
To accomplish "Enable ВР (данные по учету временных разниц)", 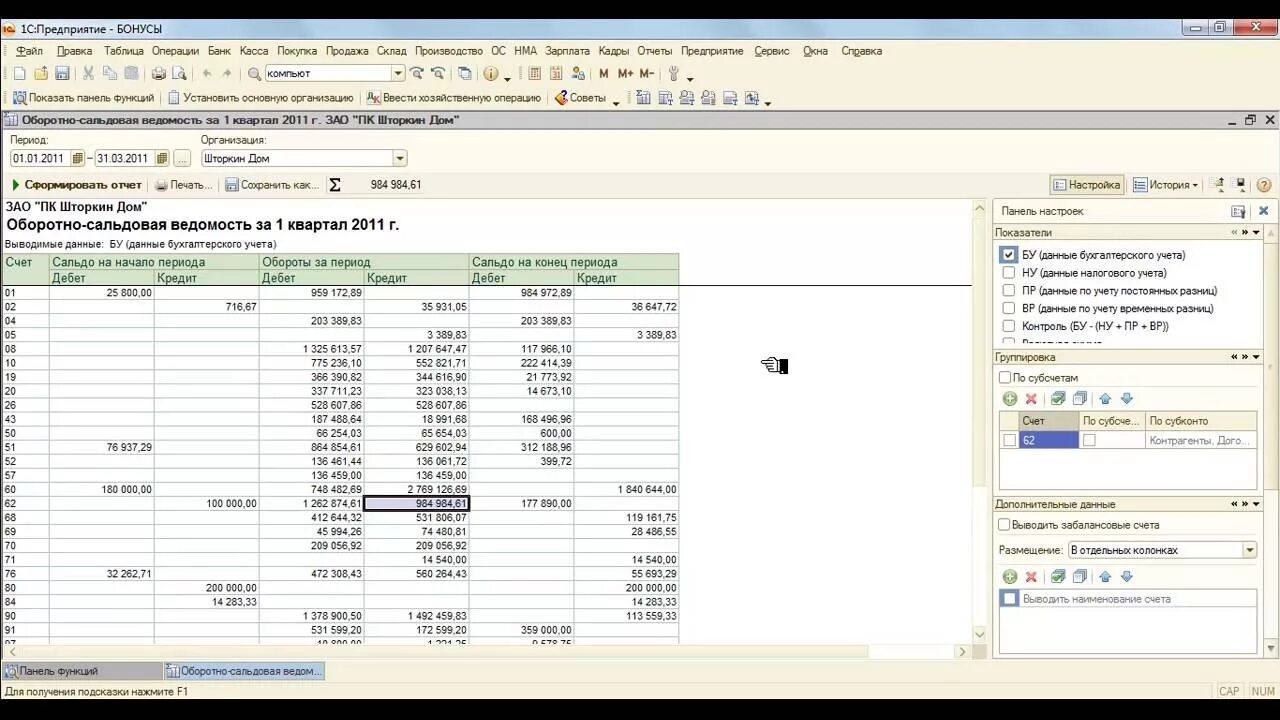I will tap(1008, 309).
